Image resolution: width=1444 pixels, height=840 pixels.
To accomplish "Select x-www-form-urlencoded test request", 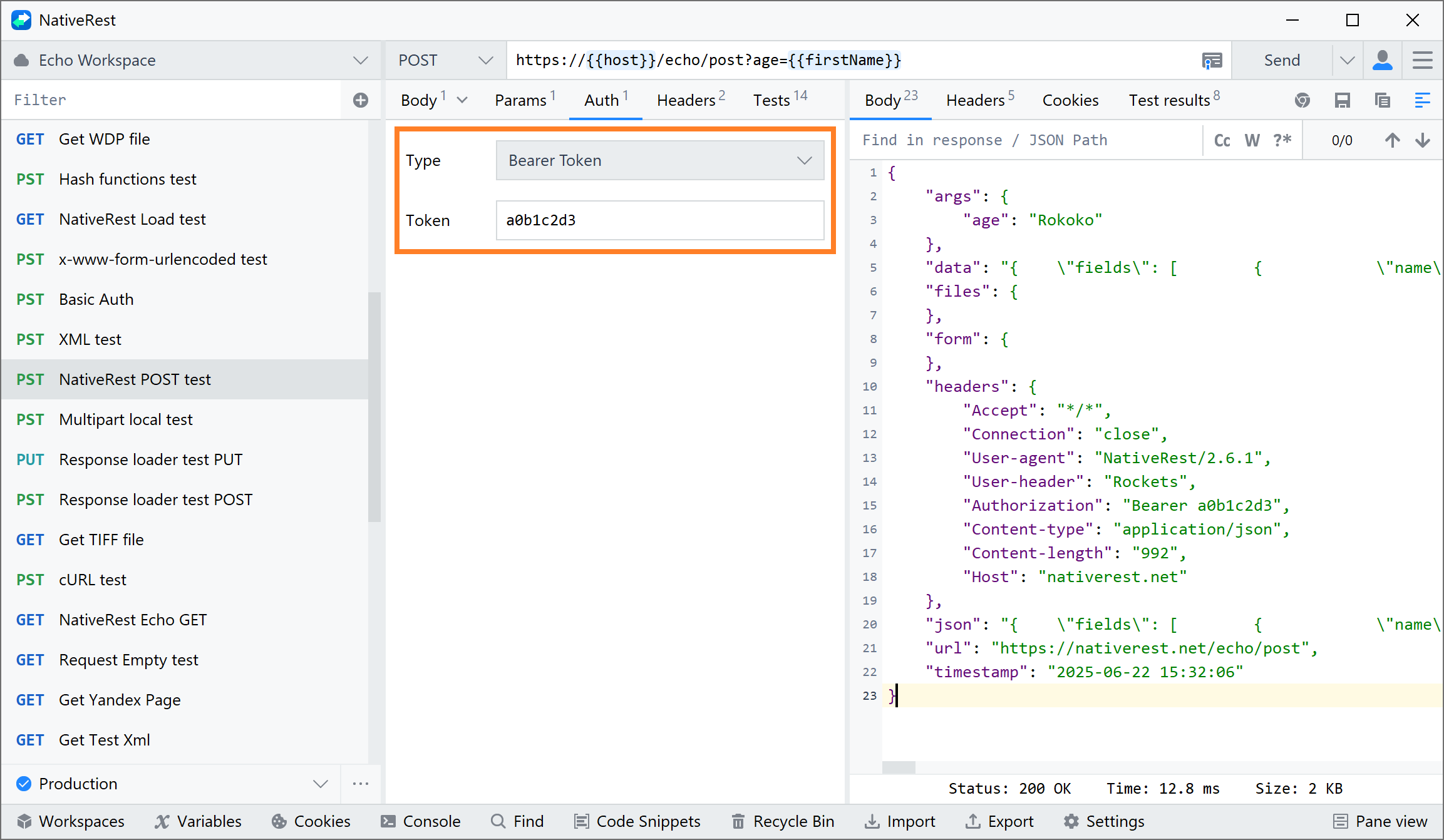I will (185, 259).
